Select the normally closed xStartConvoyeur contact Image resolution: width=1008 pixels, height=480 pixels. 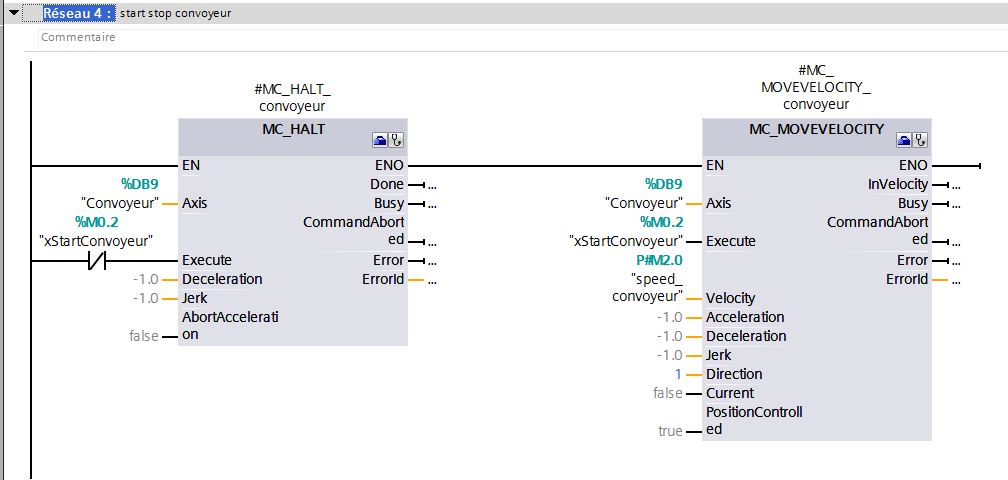click(96, 260)
